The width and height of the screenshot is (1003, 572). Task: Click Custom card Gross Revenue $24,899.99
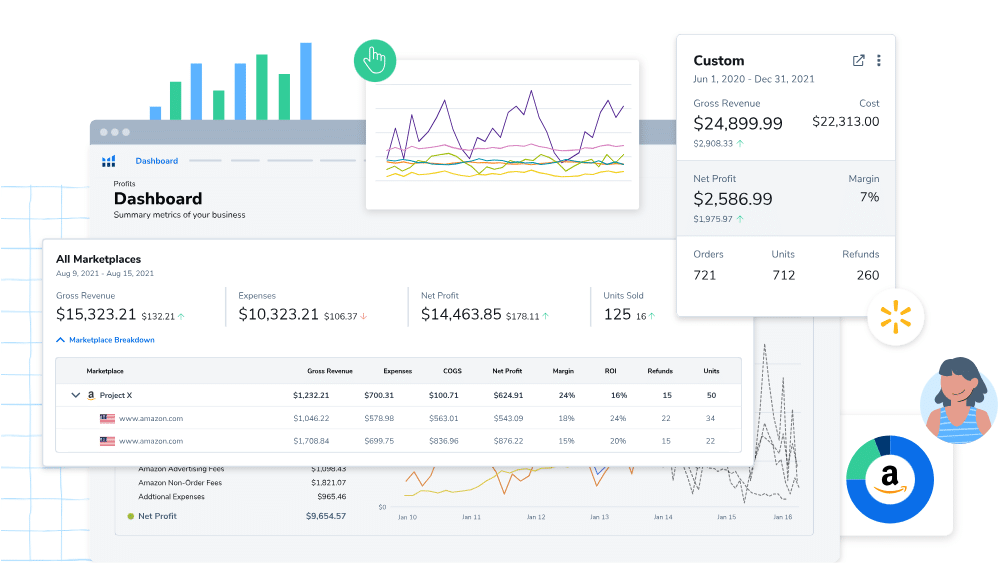(738, 123)
